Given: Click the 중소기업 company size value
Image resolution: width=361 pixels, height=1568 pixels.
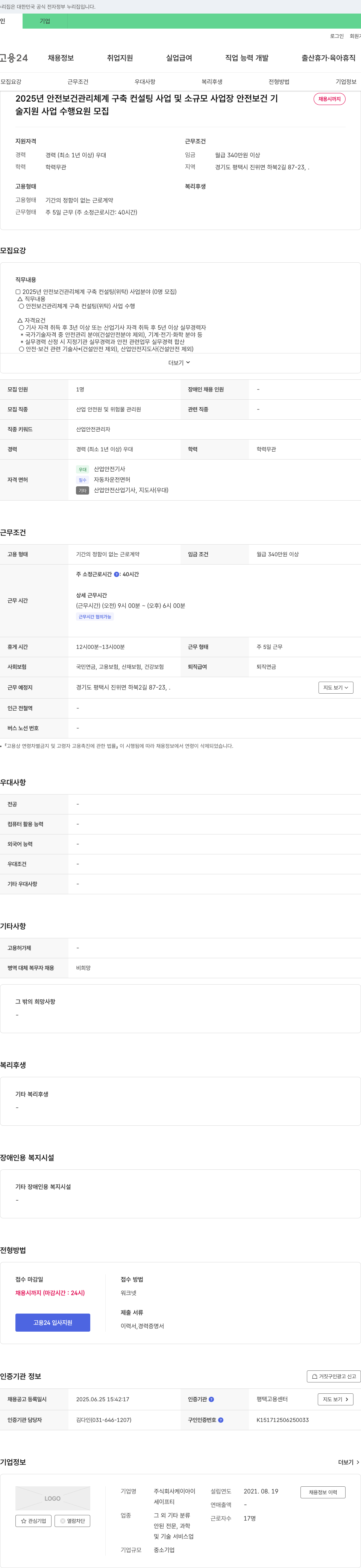Looking at the screenshot, I should click(164, 1550).
